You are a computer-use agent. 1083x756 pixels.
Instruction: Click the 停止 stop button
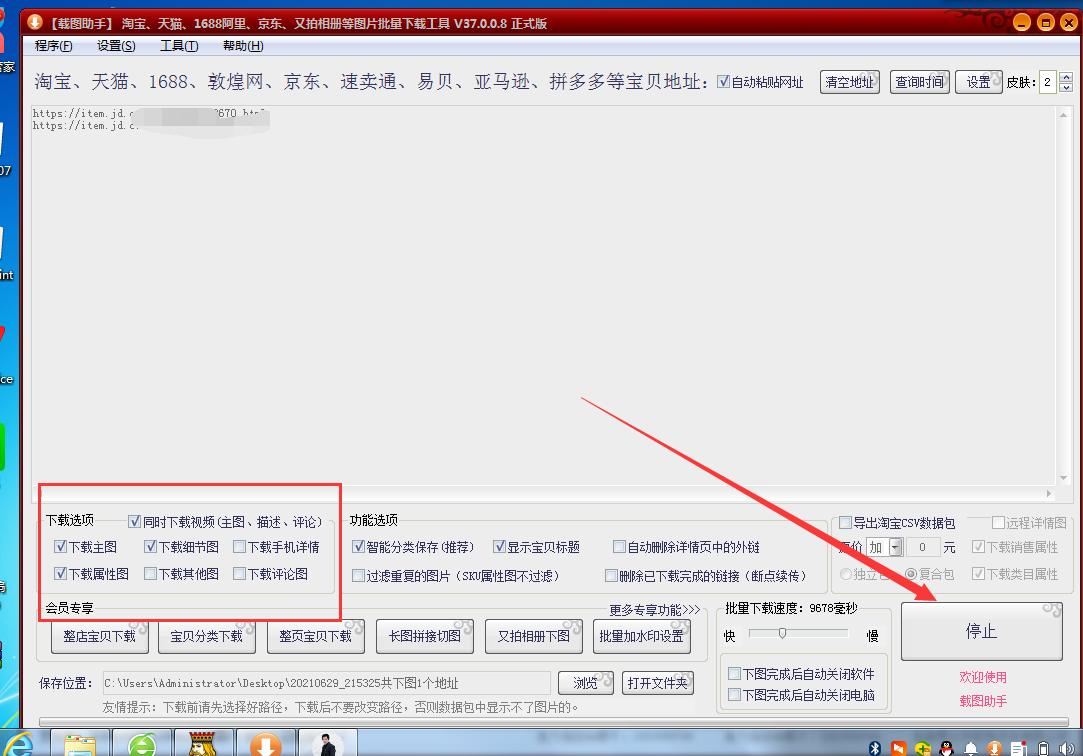point(981,630)
